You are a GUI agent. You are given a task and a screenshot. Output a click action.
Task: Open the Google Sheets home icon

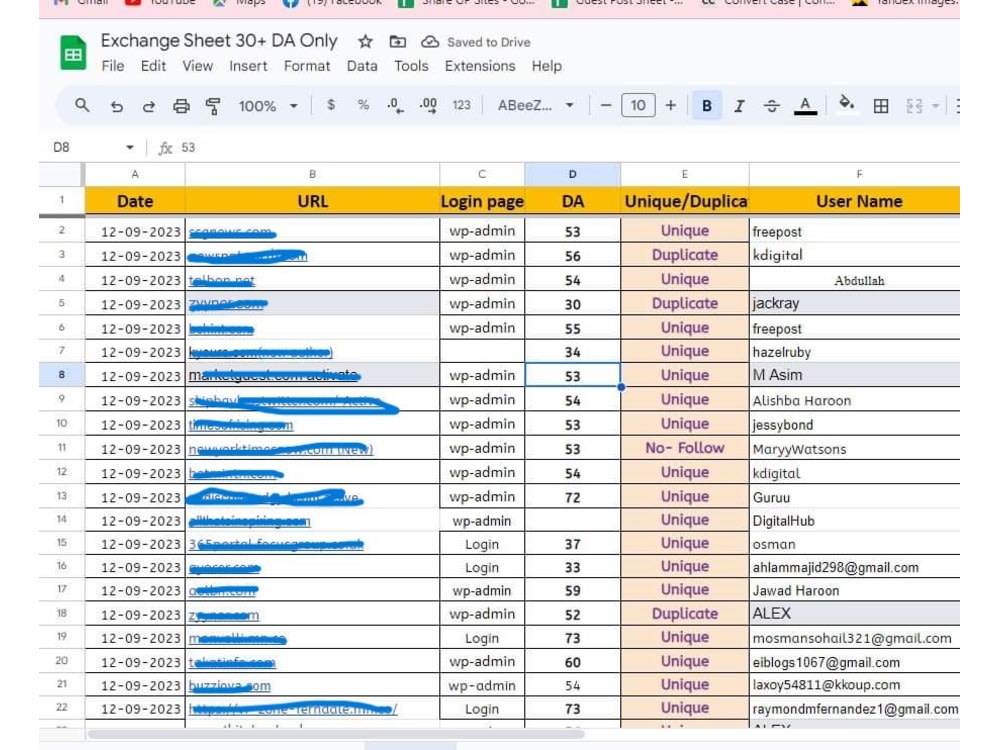pyautogui.click(x=73, y=53)
